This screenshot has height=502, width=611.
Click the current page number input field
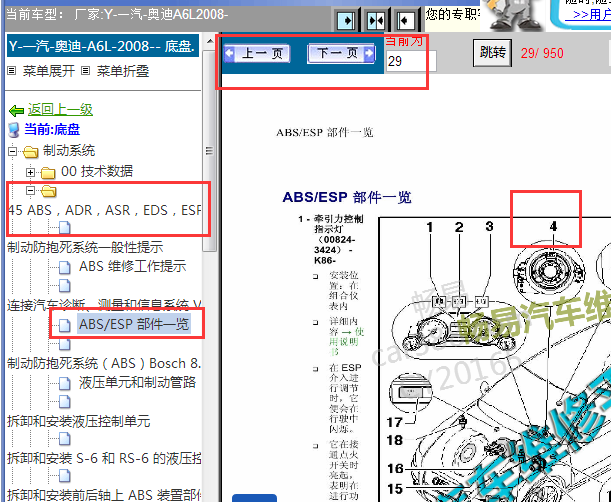point(411,61)
